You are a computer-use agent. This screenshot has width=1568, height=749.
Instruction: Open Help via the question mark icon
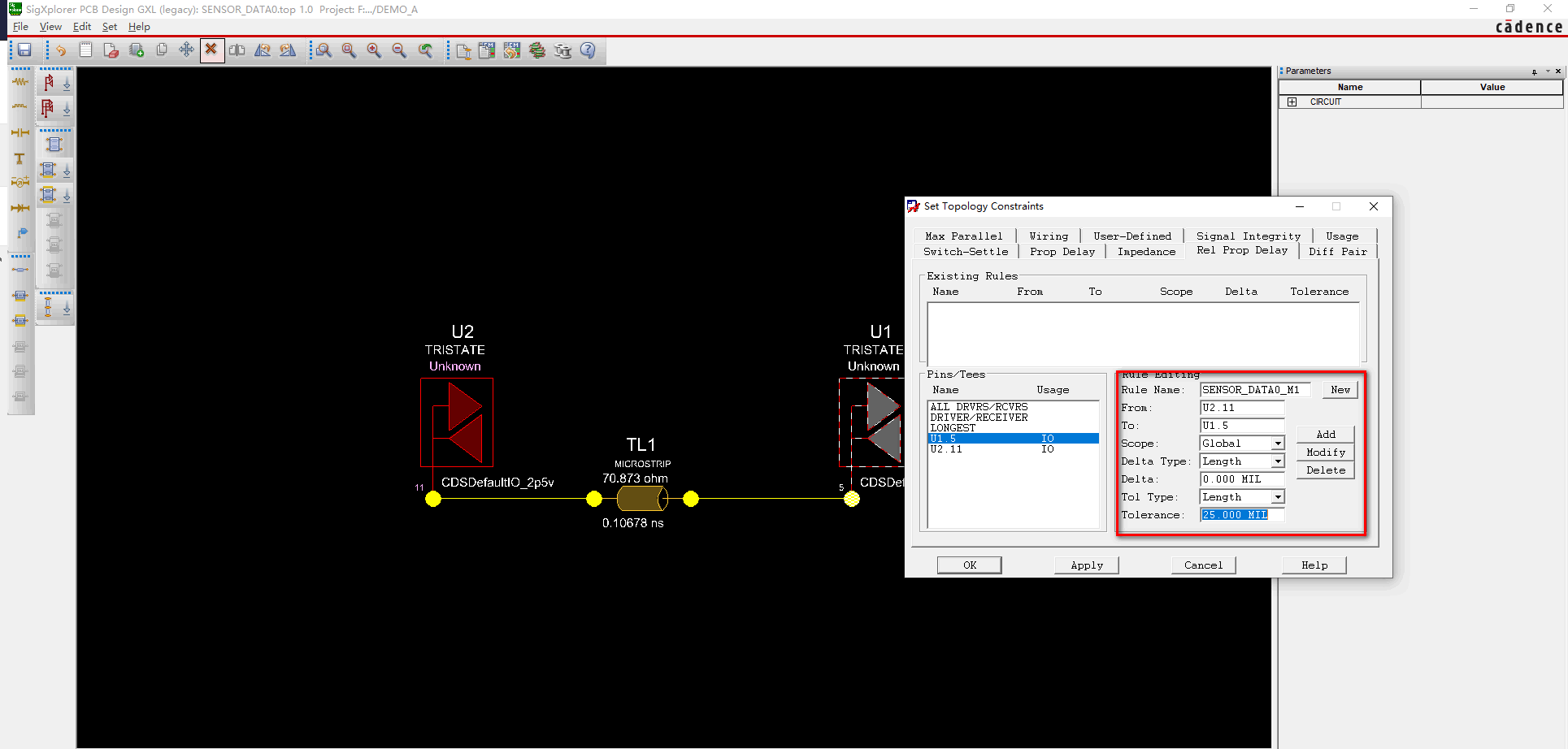(588, 50)
